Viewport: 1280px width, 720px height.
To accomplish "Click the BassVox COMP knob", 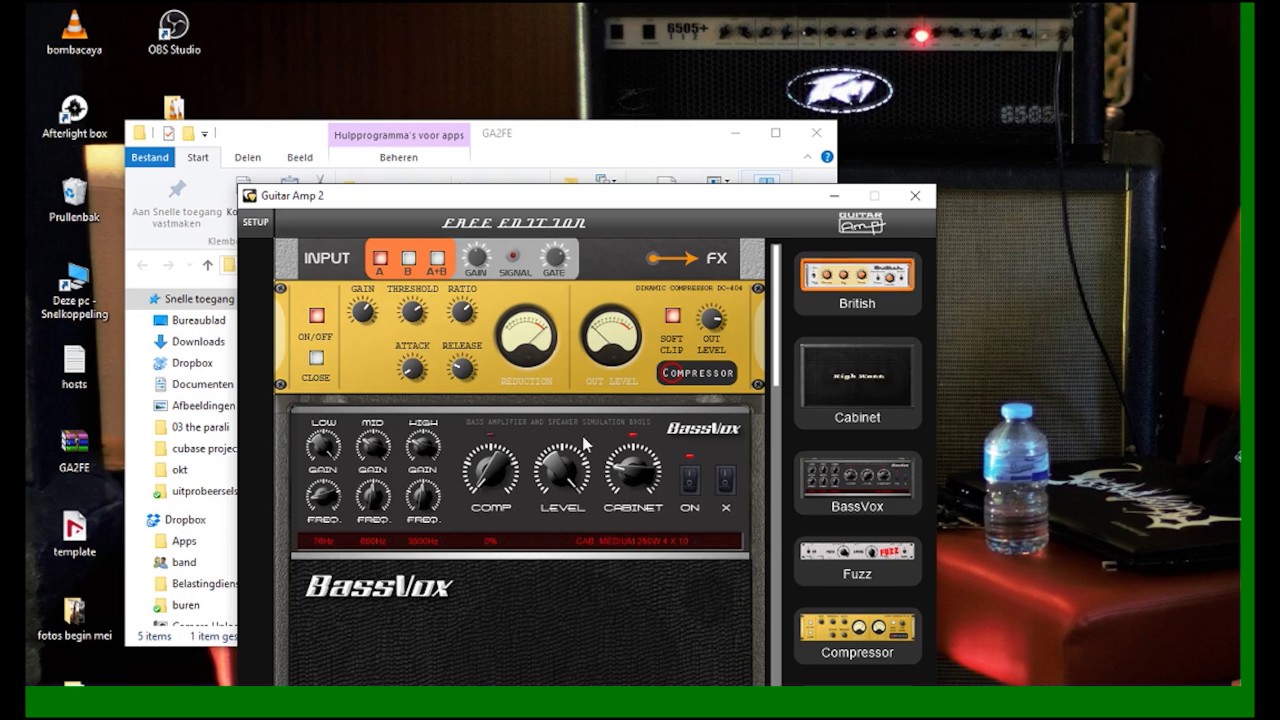I will [491, 470].
